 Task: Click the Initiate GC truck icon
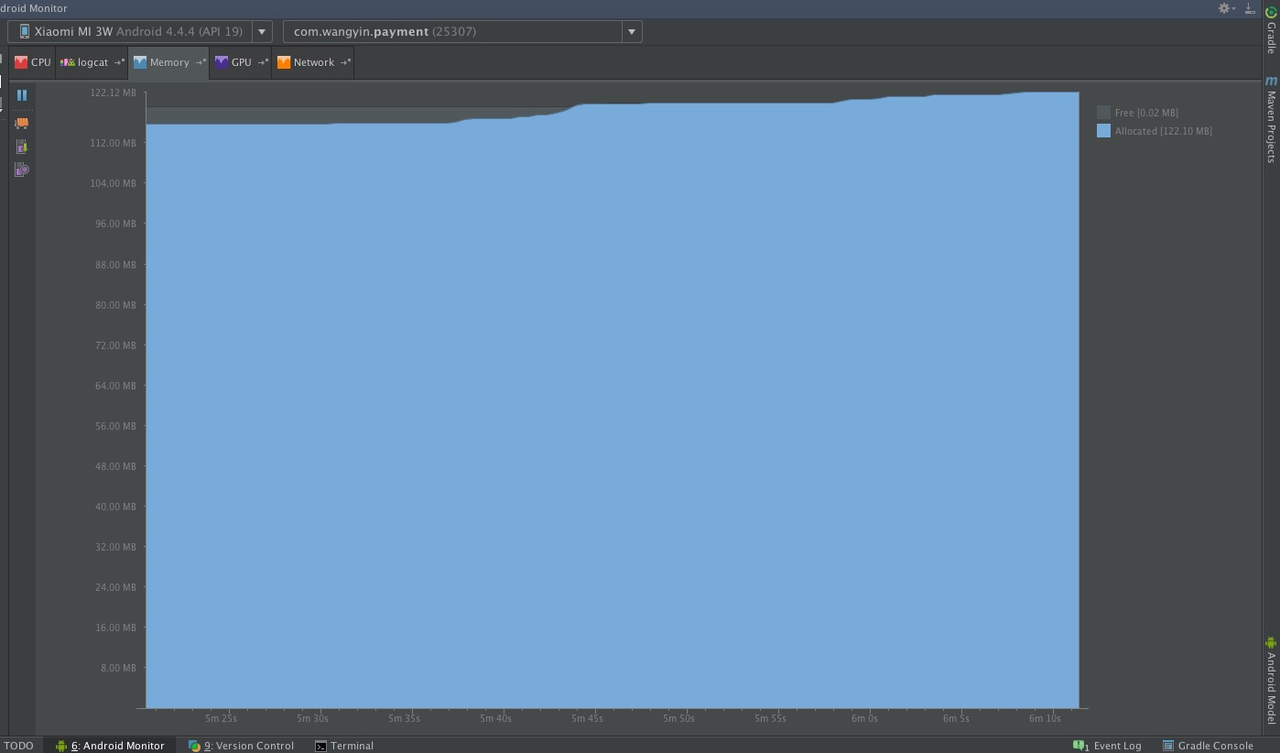[22, 123]
